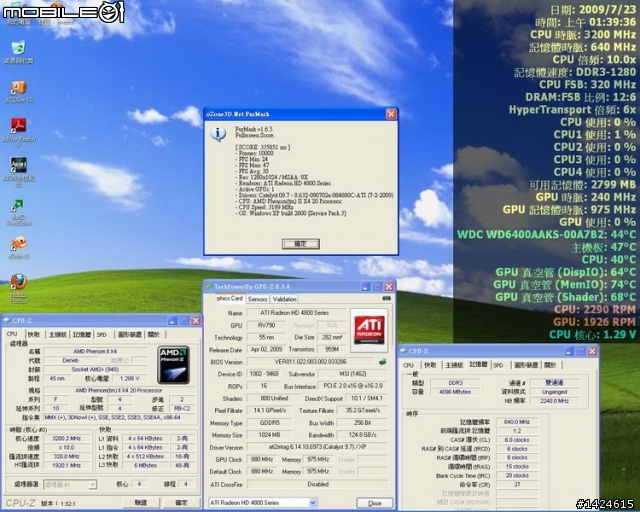Click the '1920.1 MHz' HT link value
The image size is (640, 512).
click(67, 465)
